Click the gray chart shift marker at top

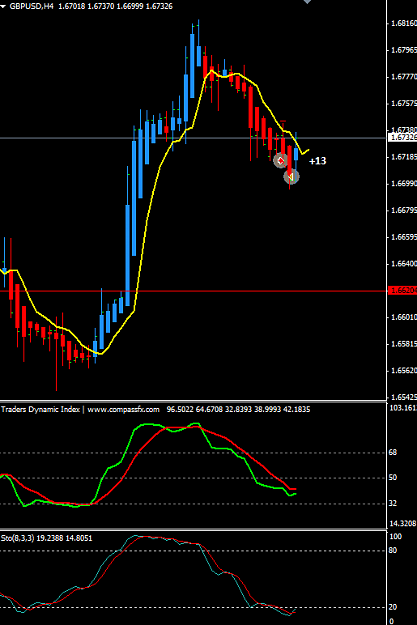(x=307, y=2)
